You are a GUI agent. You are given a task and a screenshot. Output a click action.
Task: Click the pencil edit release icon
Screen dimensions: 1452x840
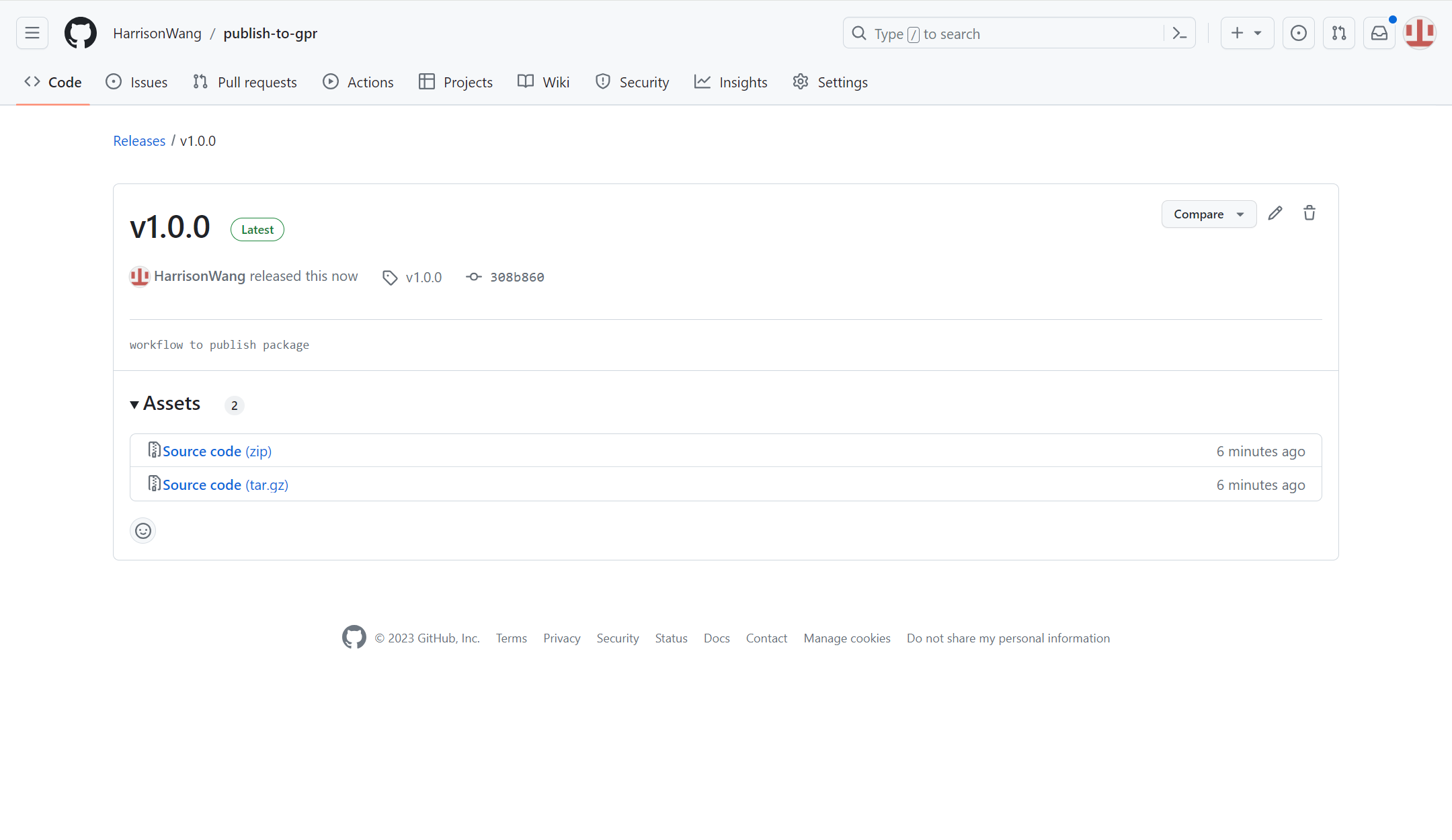point(1275,214)
